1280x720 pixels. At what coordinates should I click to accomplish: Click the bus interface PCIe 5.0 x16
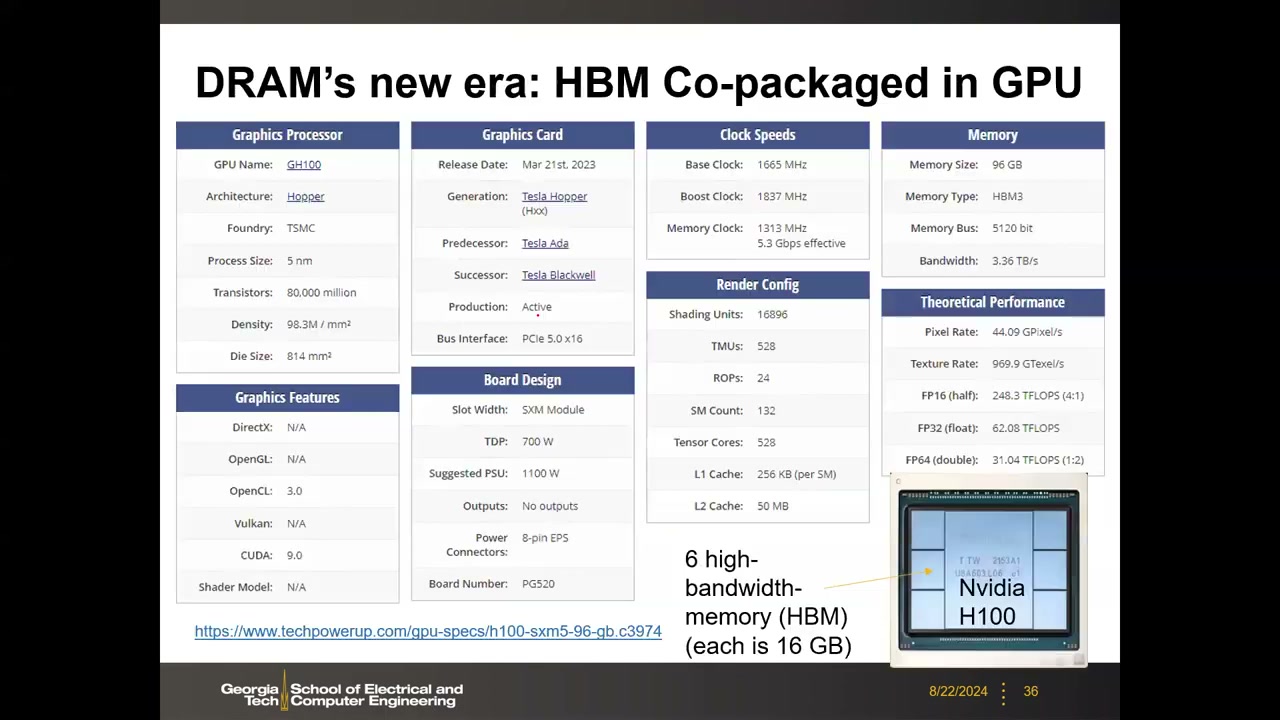coord(552,338)
